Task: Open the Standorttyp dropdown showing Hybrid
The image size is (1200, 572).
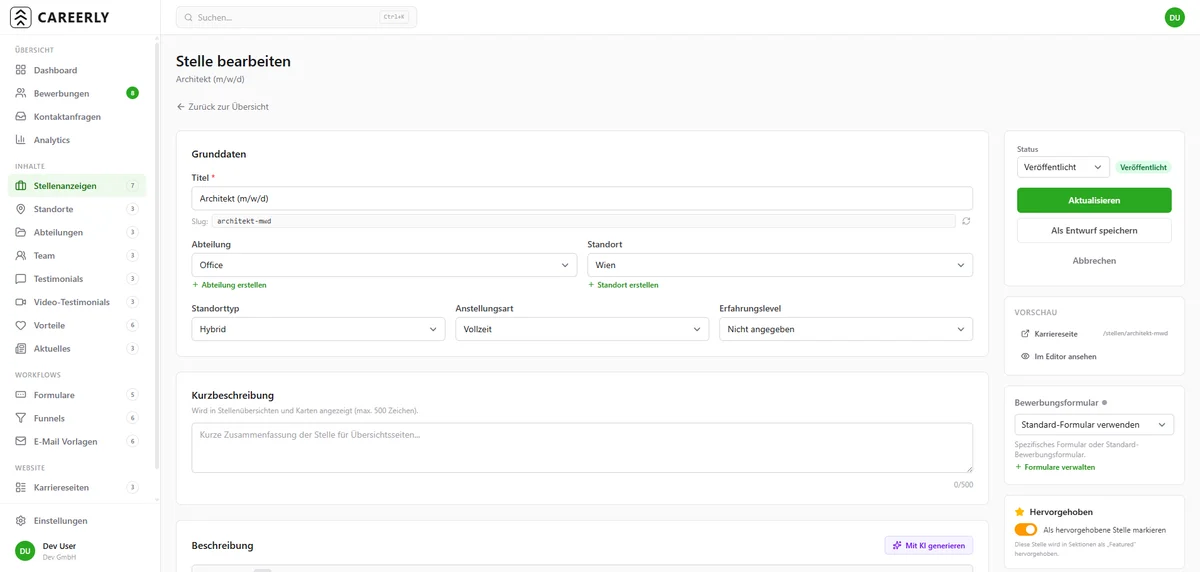Action: pyautogui.click(x=318, y=329)
